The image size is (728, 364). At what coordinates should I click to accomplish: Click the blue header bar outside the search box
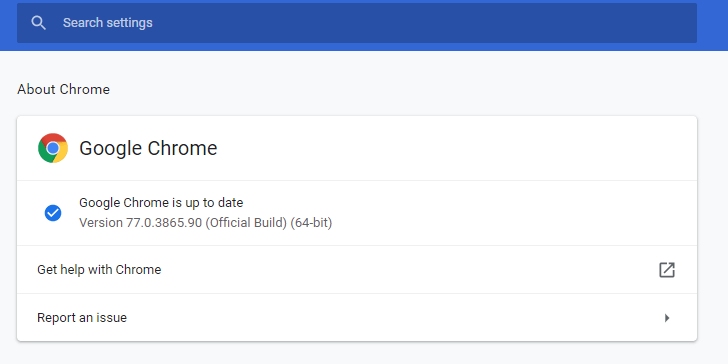click(x=712, y=23)
